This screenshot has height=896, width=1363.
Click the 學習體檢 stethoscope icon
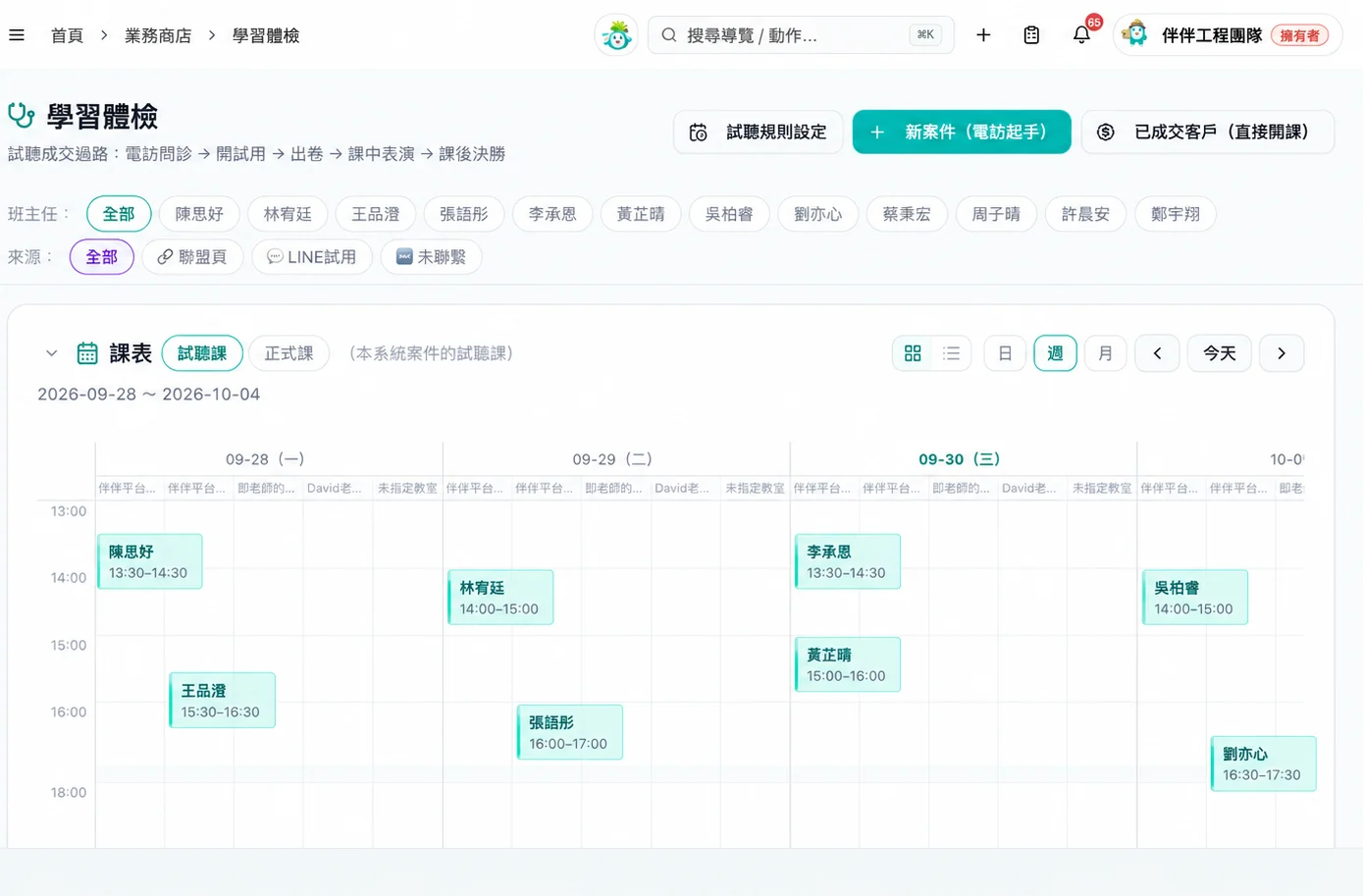pyautogui.click(x=22, y=116)
